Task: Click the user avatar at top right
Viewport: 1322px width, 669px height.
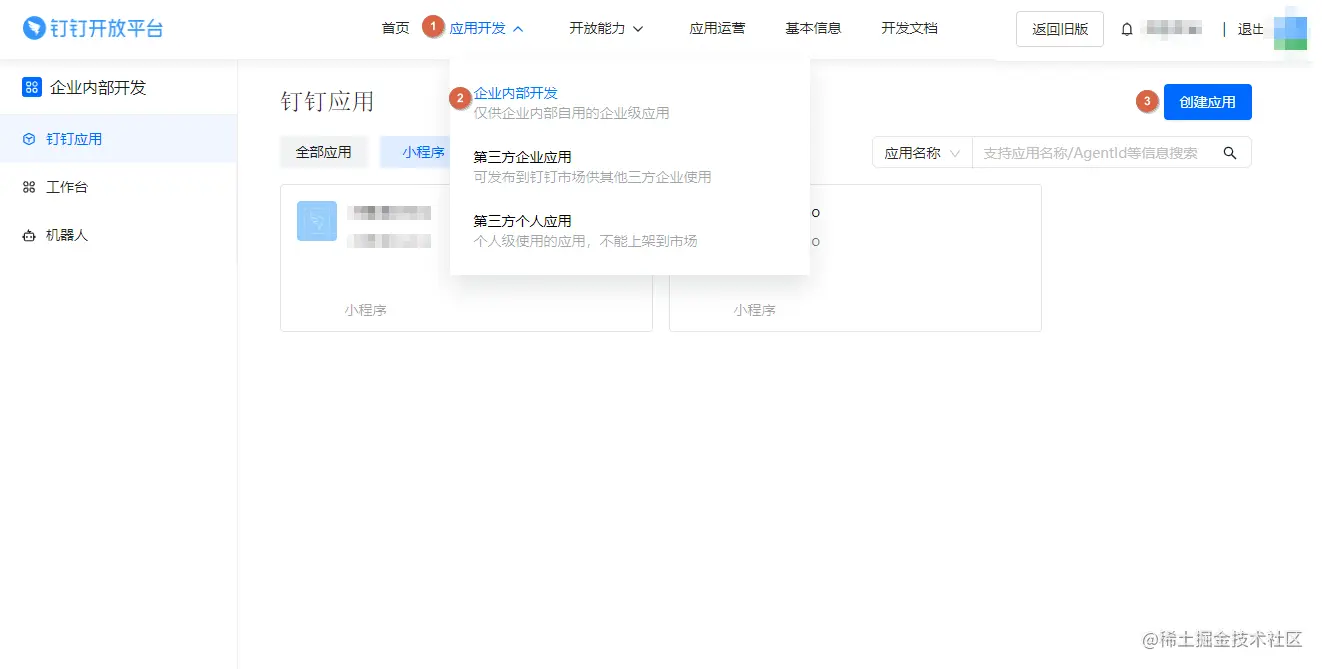Action: [1291, 28]
